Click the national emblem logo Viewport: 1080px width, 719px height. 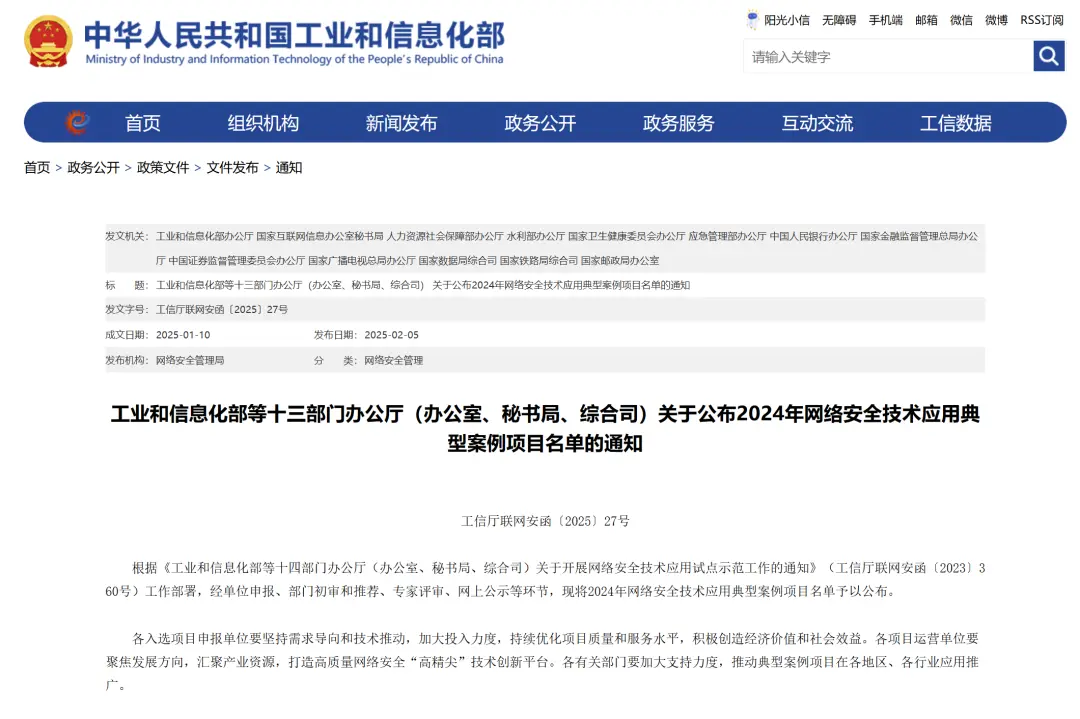click(48, 41)
